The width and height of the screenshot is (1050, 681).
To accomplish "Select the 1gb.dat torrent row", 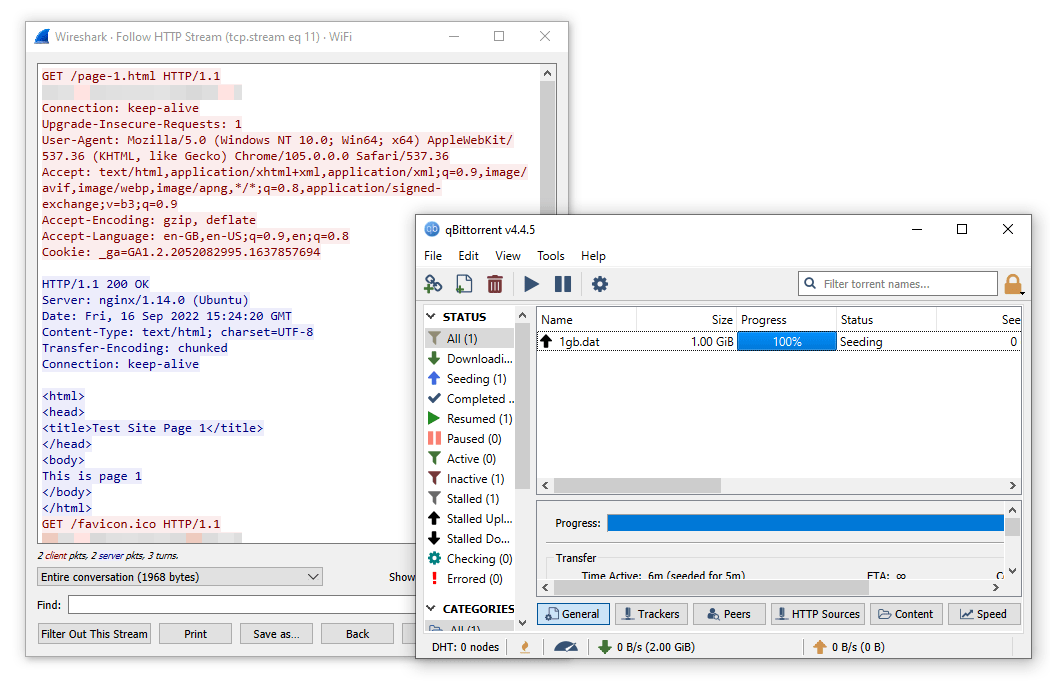I will click(779, 342).
